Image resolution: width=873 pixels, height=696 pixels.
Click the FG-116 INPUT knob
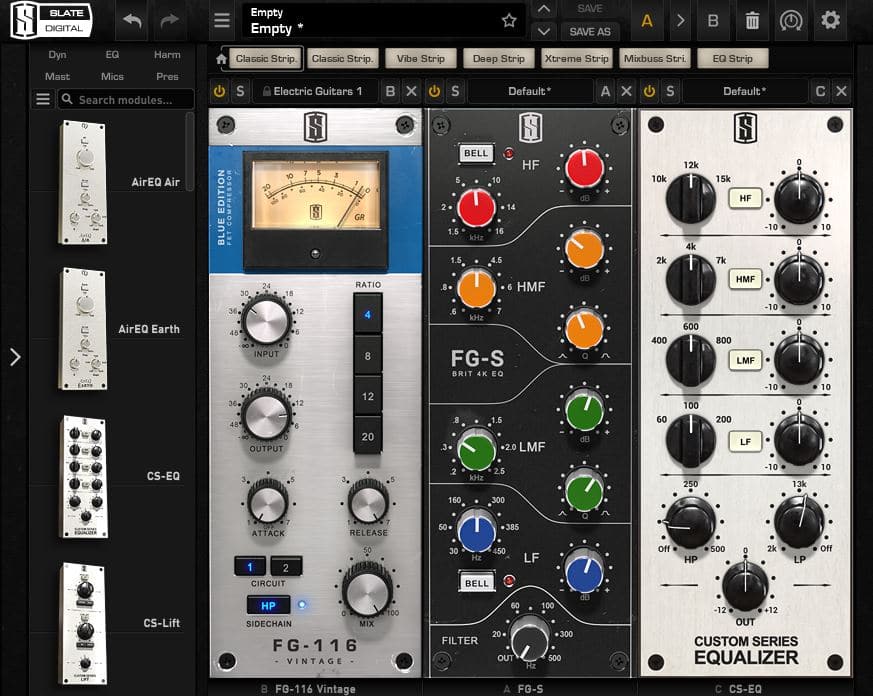pyautogui.click(x=266, y=321)
